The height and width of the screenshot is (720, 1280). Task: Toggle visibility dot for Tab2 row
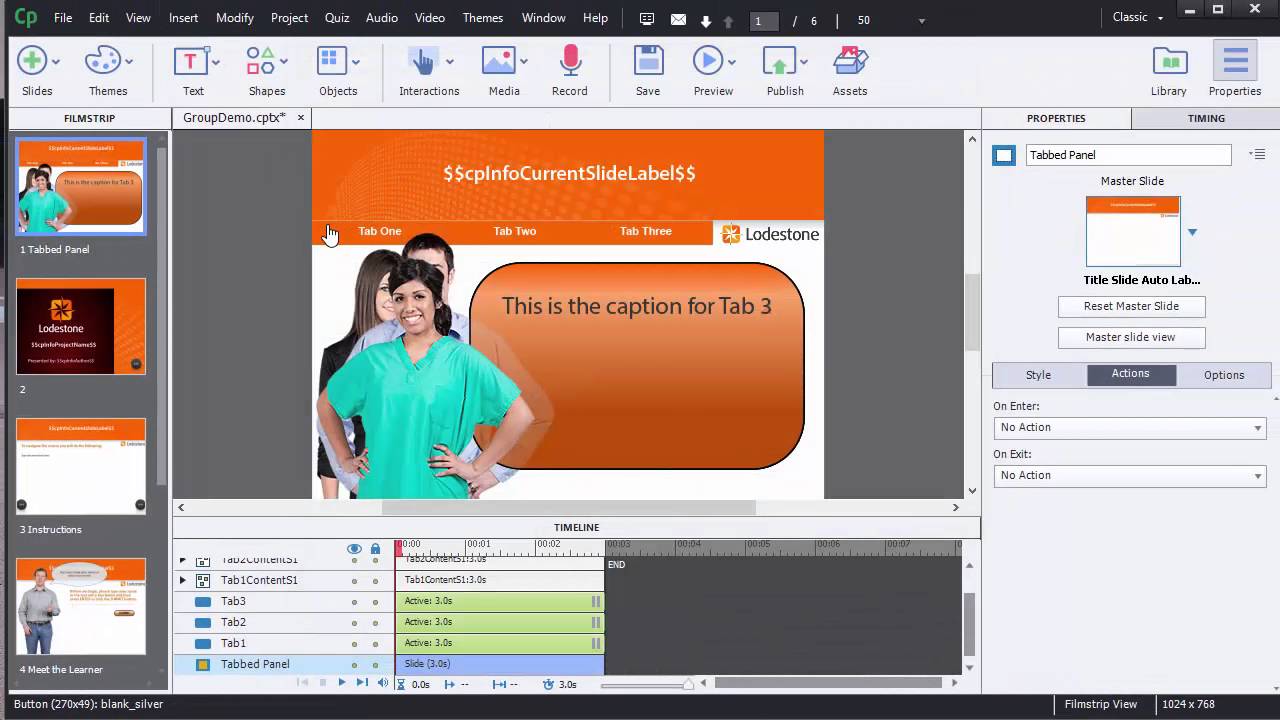pos(354,623)
